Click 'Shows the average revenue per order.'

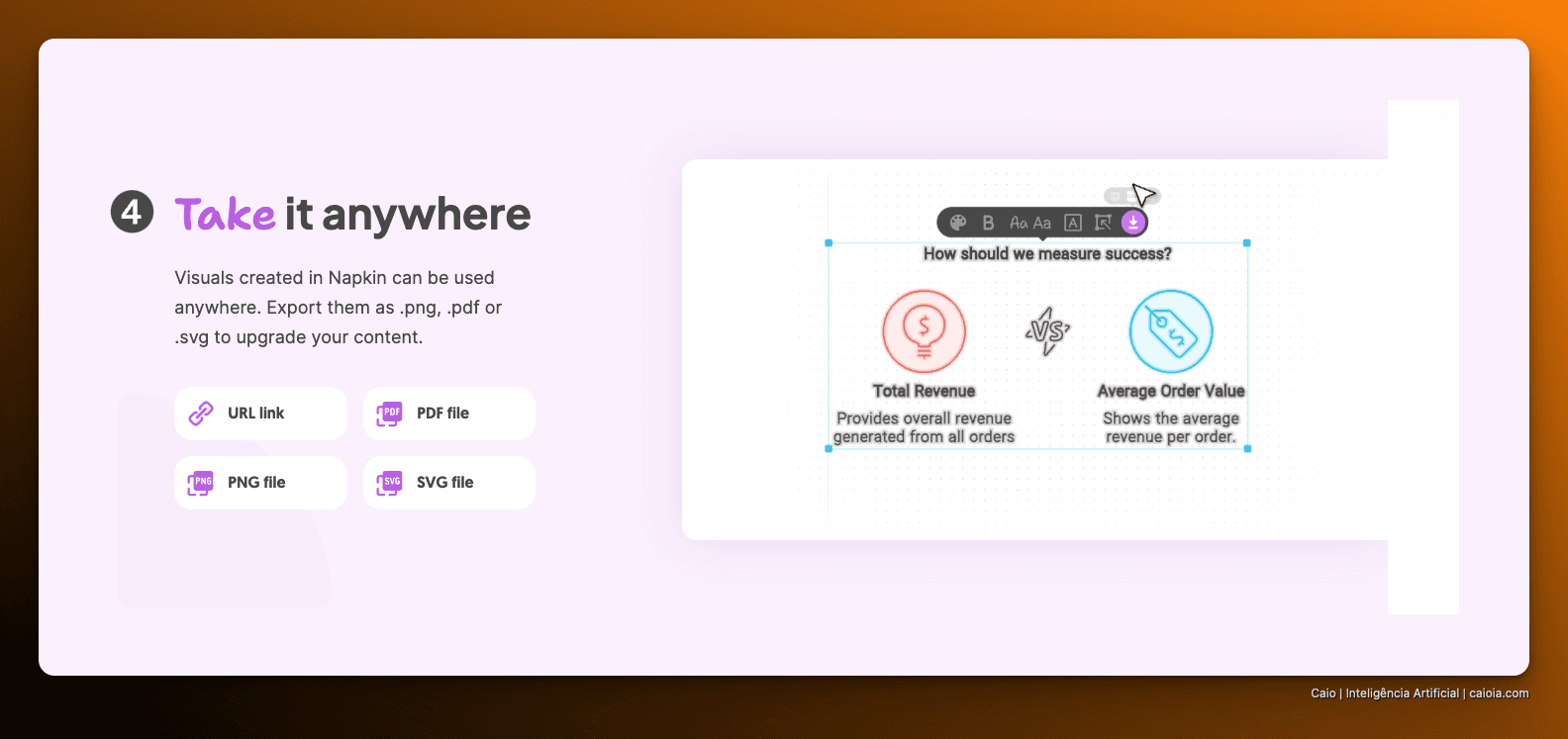point(1171,427)
